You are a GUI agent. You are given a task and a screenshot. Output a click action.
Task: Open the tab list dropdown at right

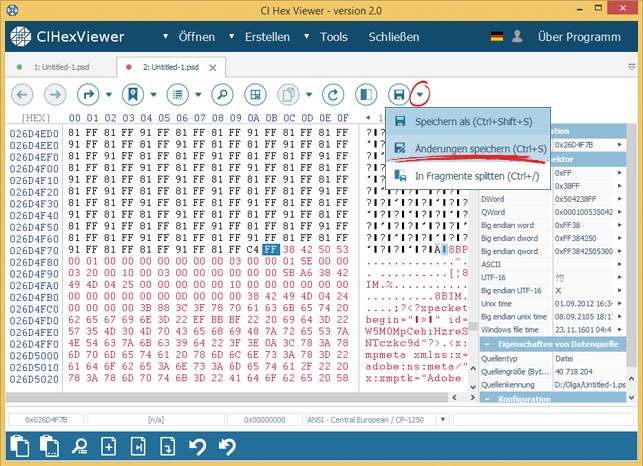[x=632, y=67]
